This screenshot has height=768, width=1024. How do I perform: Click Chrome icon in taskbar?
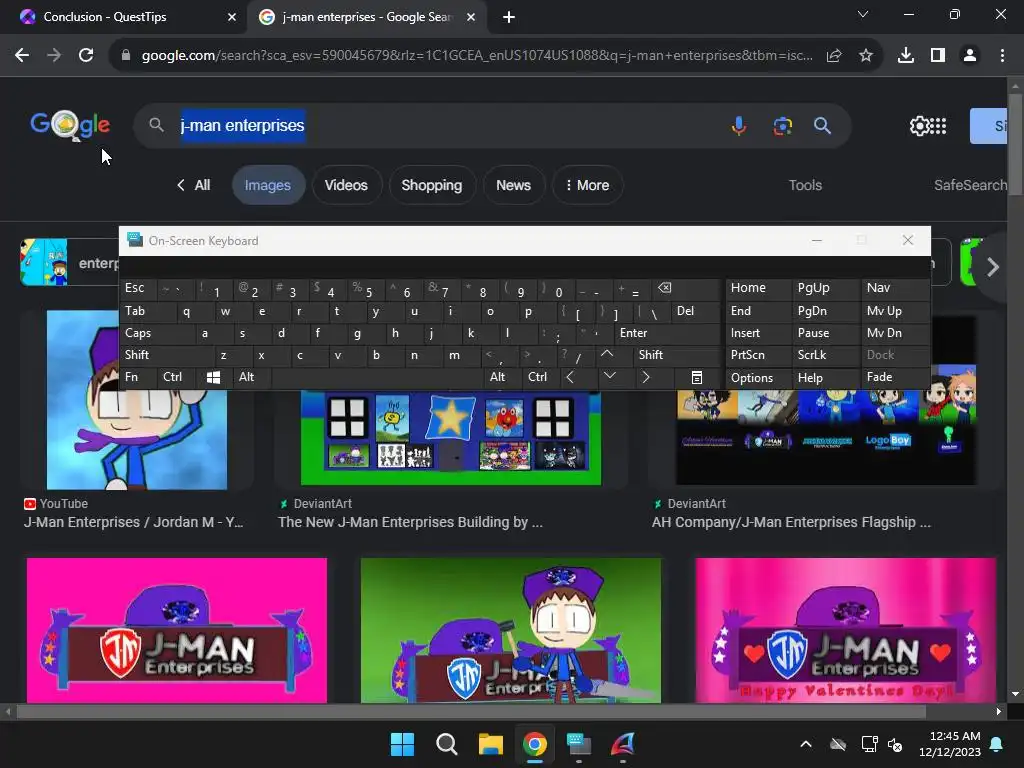[x=535, y=744]
